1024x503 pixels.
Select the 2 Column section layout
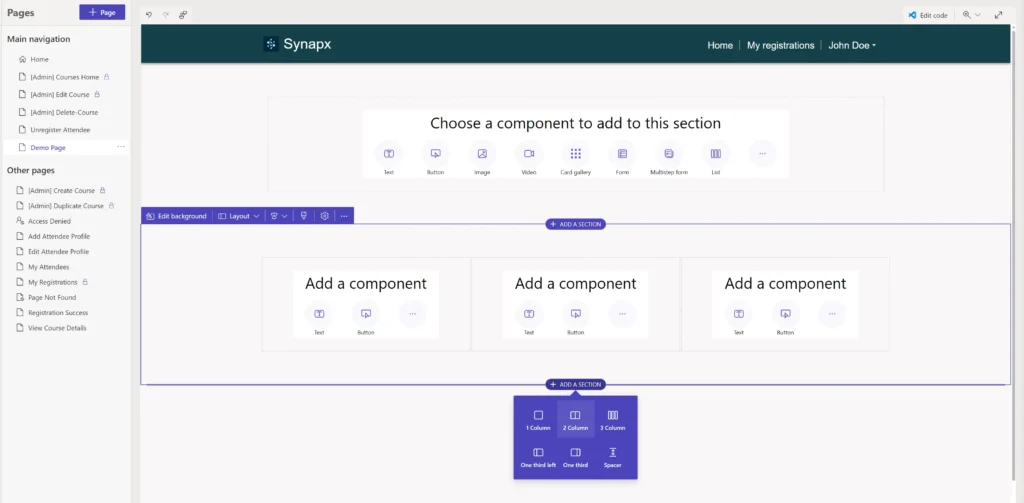pos(575,419)
